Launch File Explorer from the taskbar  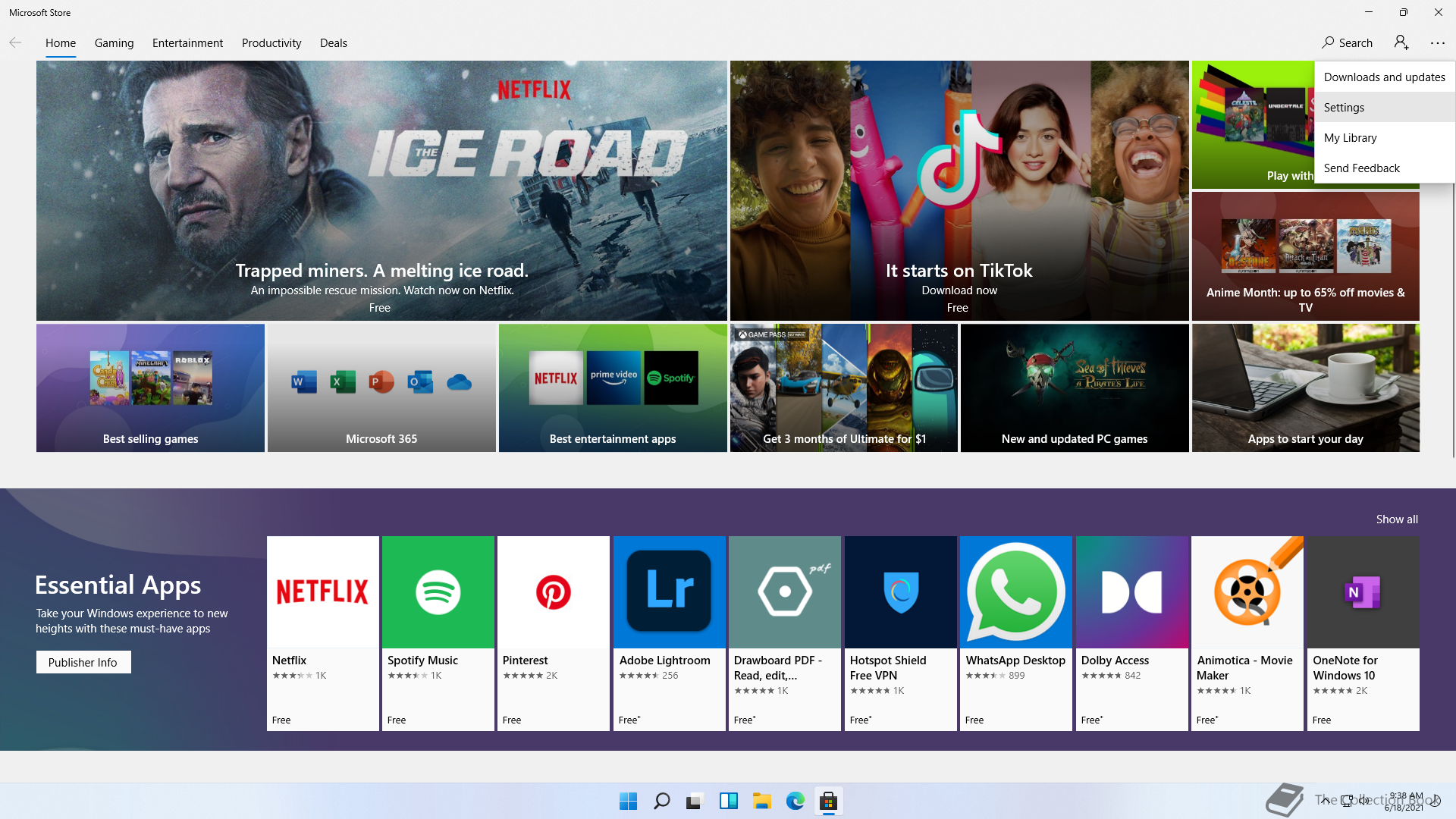pos(761,801)
